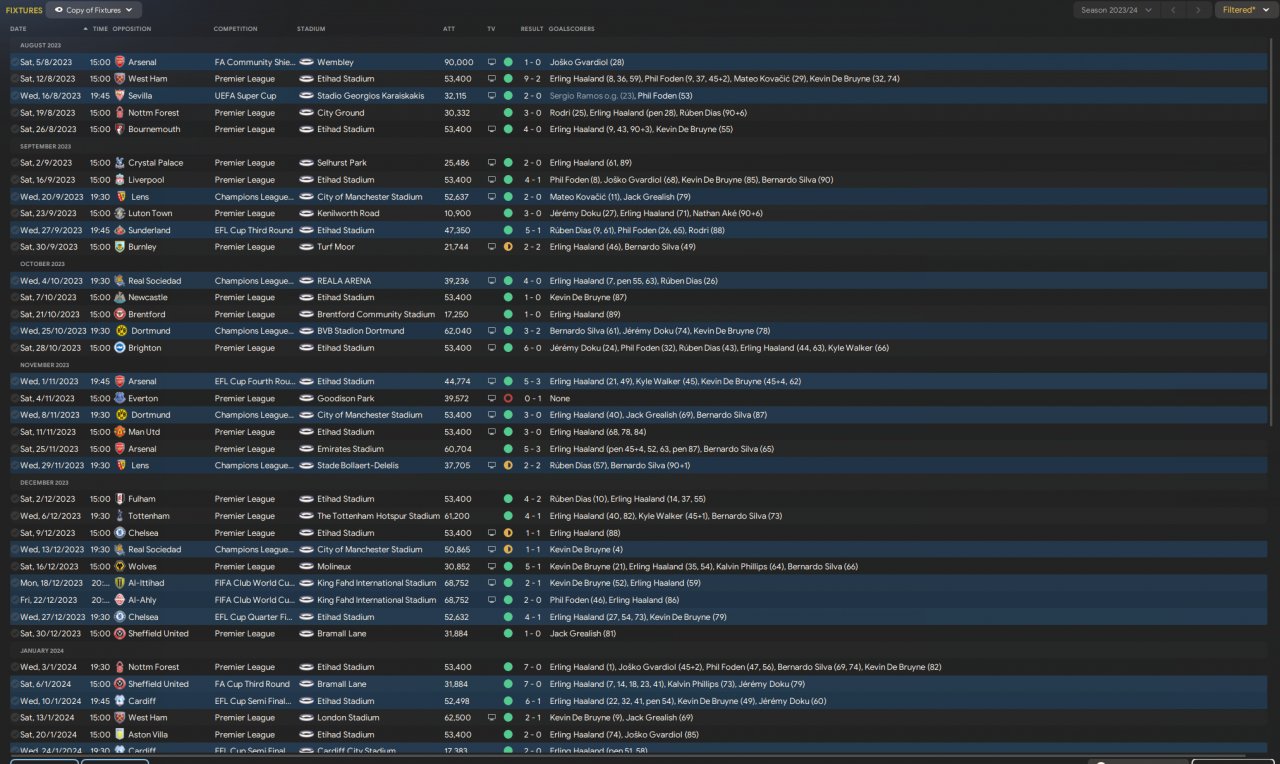
Task: Click the Sevilla club badge
Action: (120, 96)
